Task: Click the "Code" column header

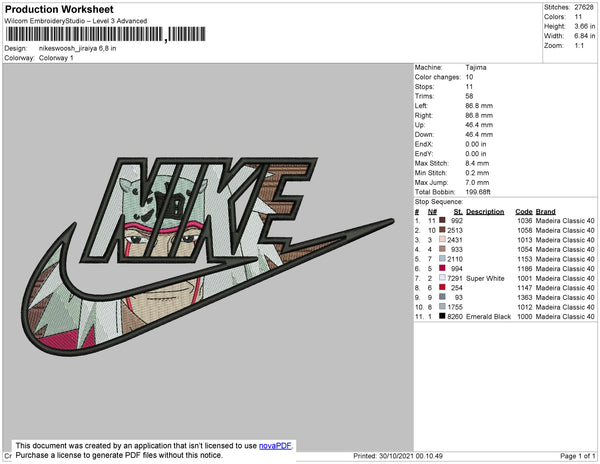Action: click(x=524, y=212)
